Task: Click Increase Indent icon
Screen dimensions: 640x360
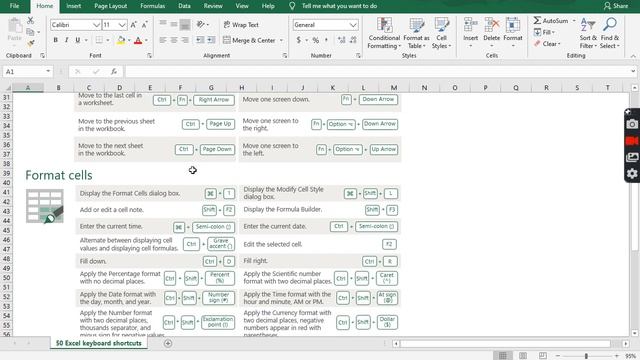Action: [211, 40]
